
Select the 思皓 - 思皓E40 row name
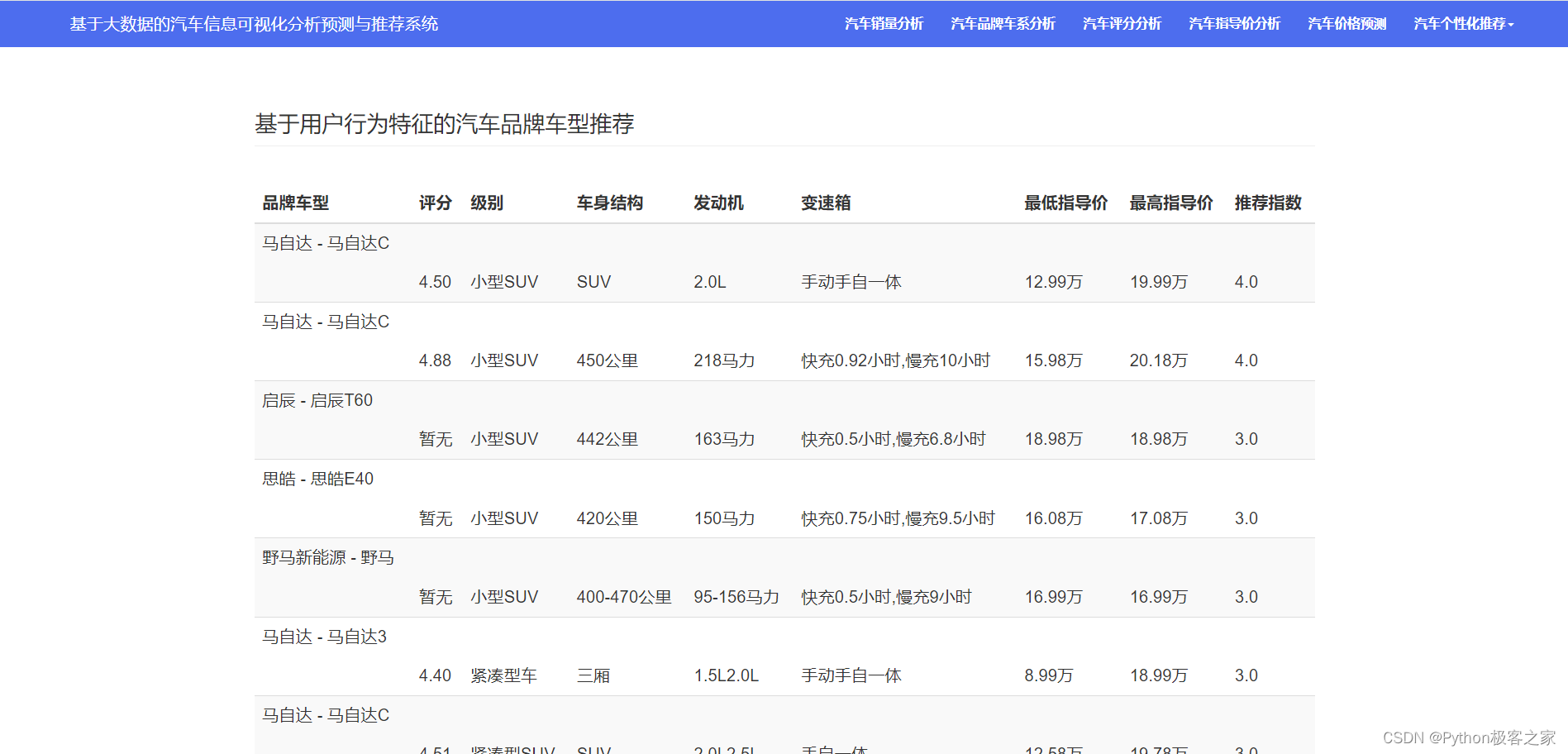coord(317,479)
